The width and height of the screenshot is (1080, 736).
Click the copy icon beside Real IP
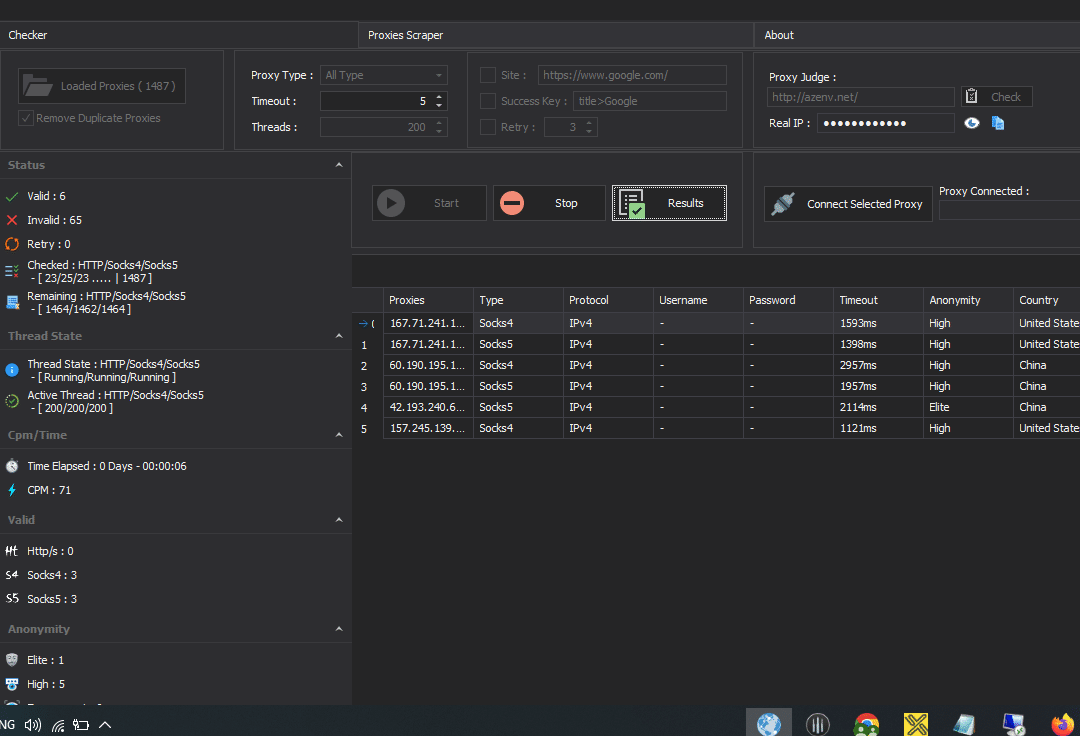(997, 123)
